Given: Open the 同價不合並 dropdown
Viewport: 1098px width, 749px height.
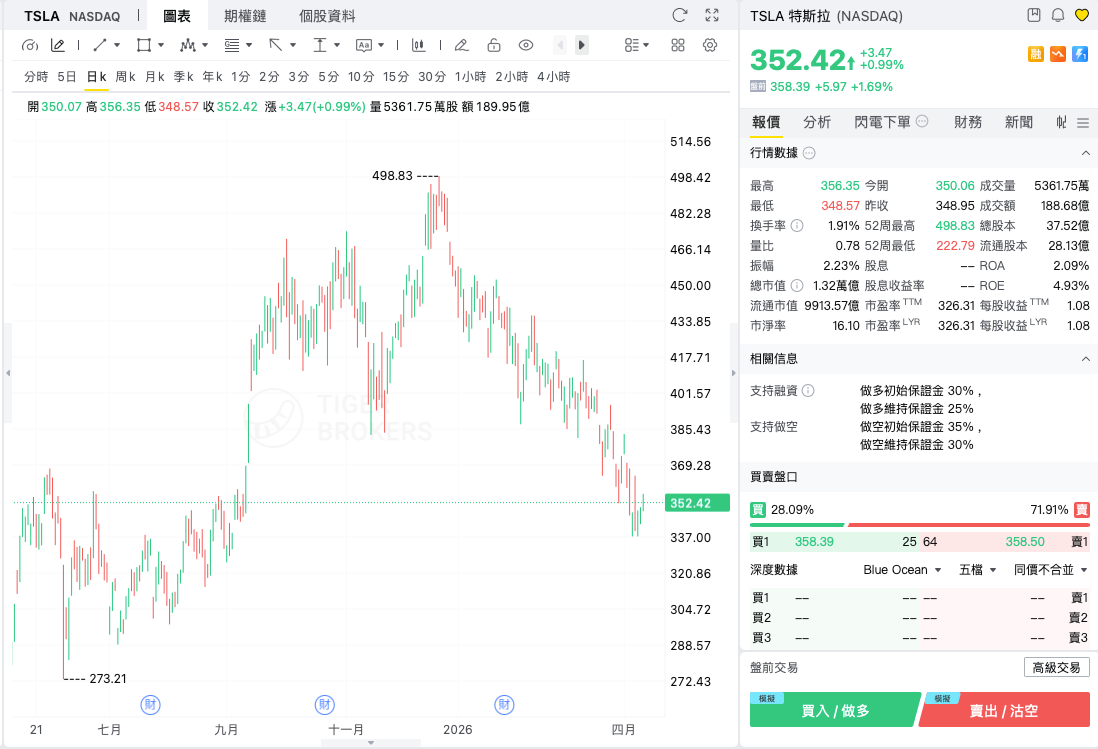Looking at the screenshot, I should coord(1050,570).
